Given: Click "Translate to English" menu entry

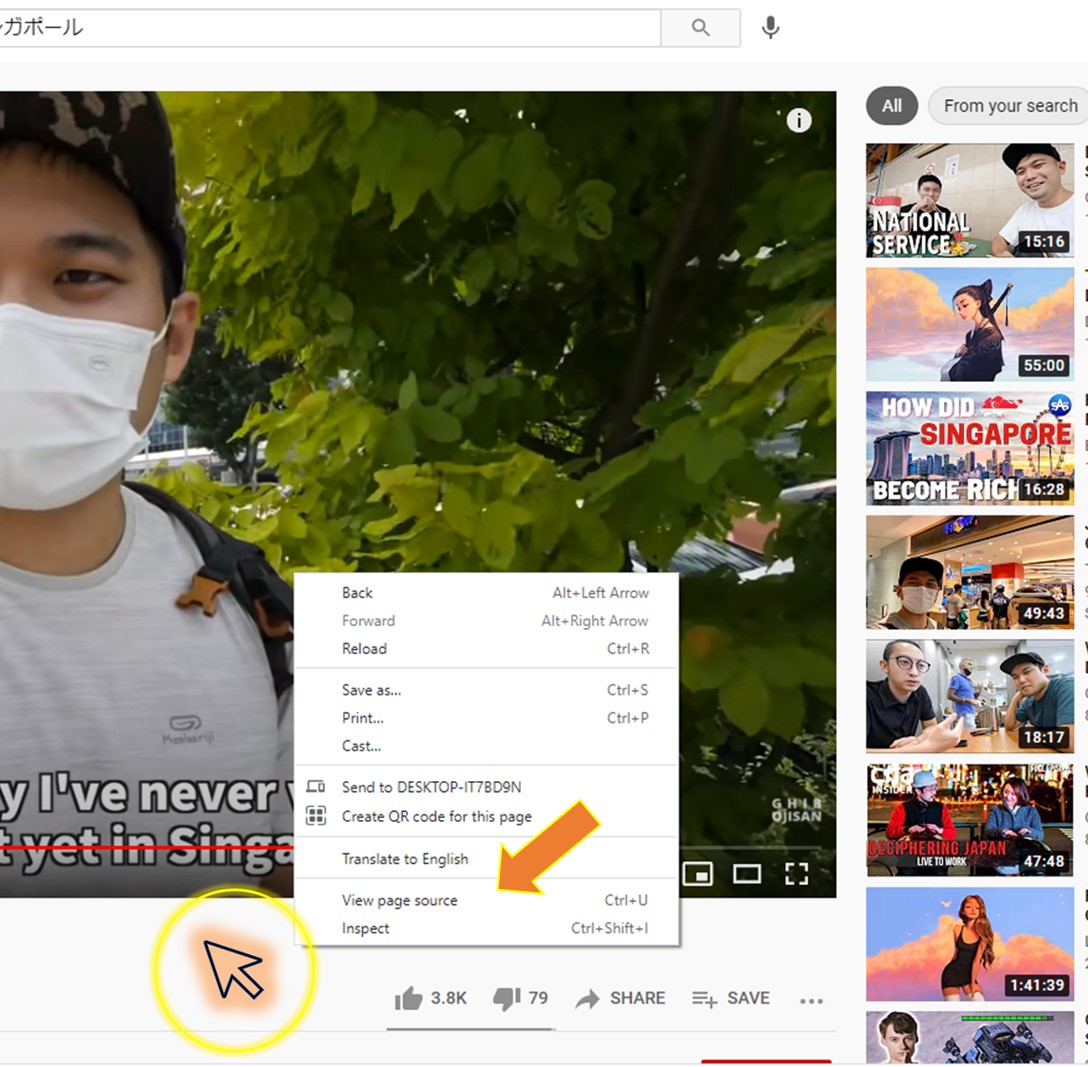Looking at the screenshot, I should (x=404, y=858).
